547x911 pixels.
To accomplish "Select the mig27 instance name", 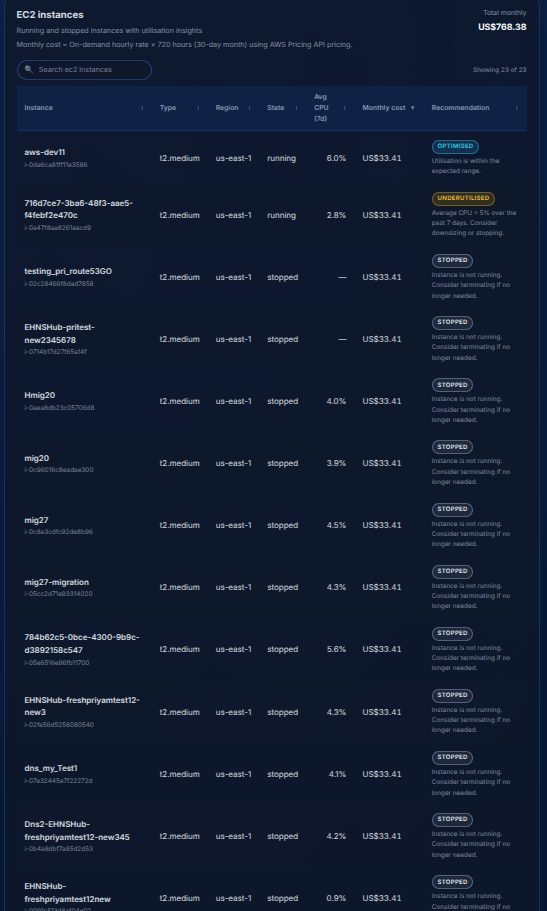I will (x=36, y=520).
